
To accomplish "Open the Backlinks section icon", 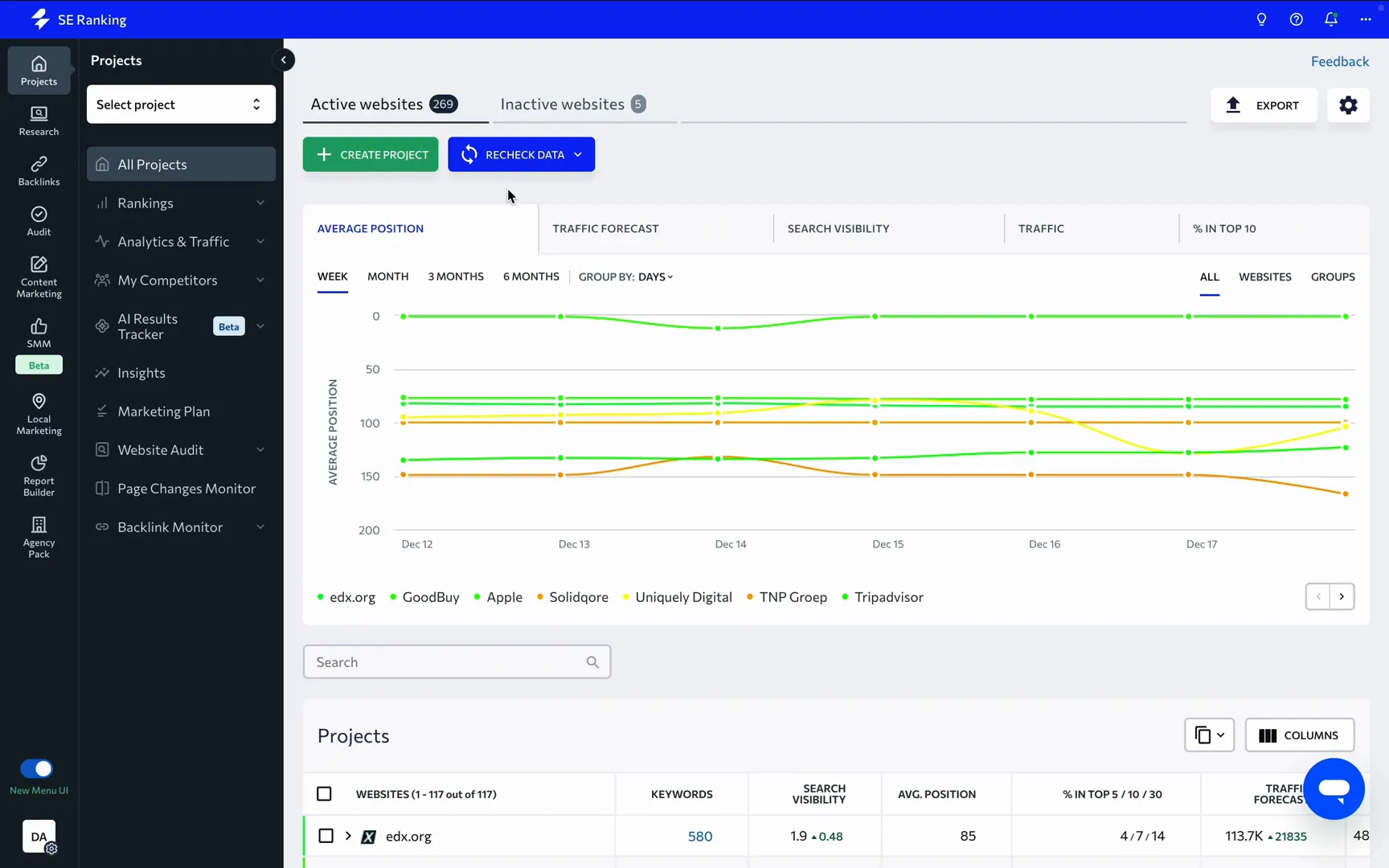I will pos(39,170).
